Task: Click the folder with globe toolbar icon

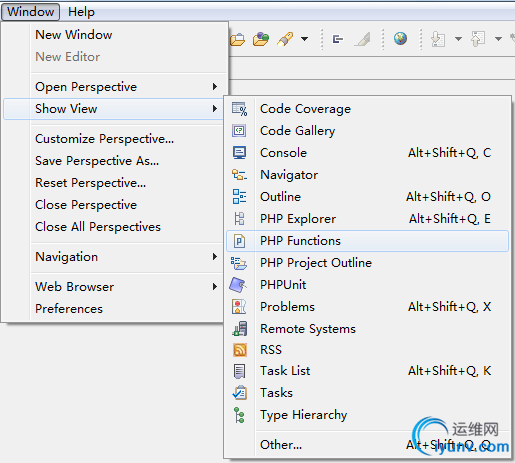Action: [x=261, y=39]
